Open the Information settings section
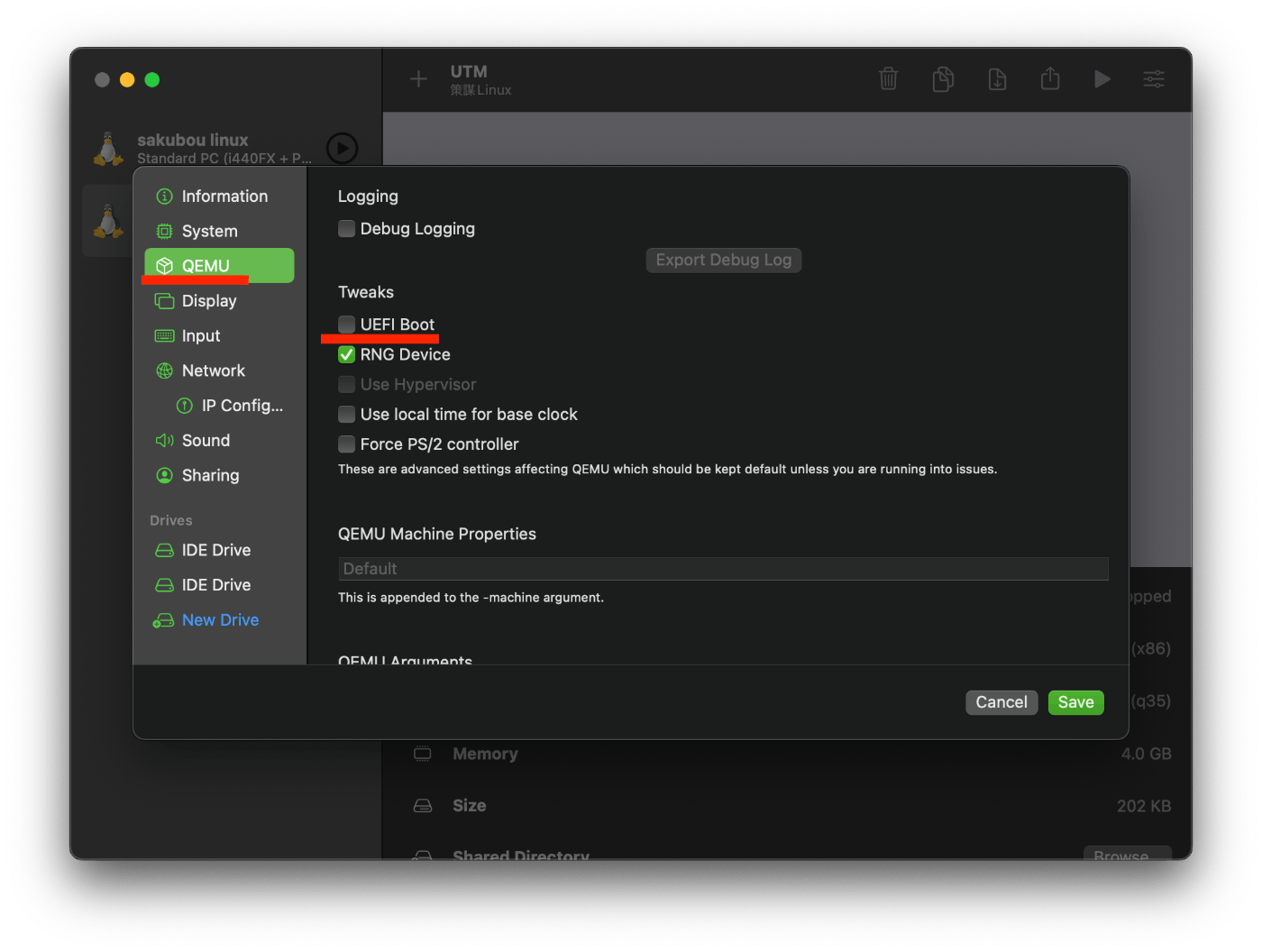The image size is (1262, 952). pos(219,196)
